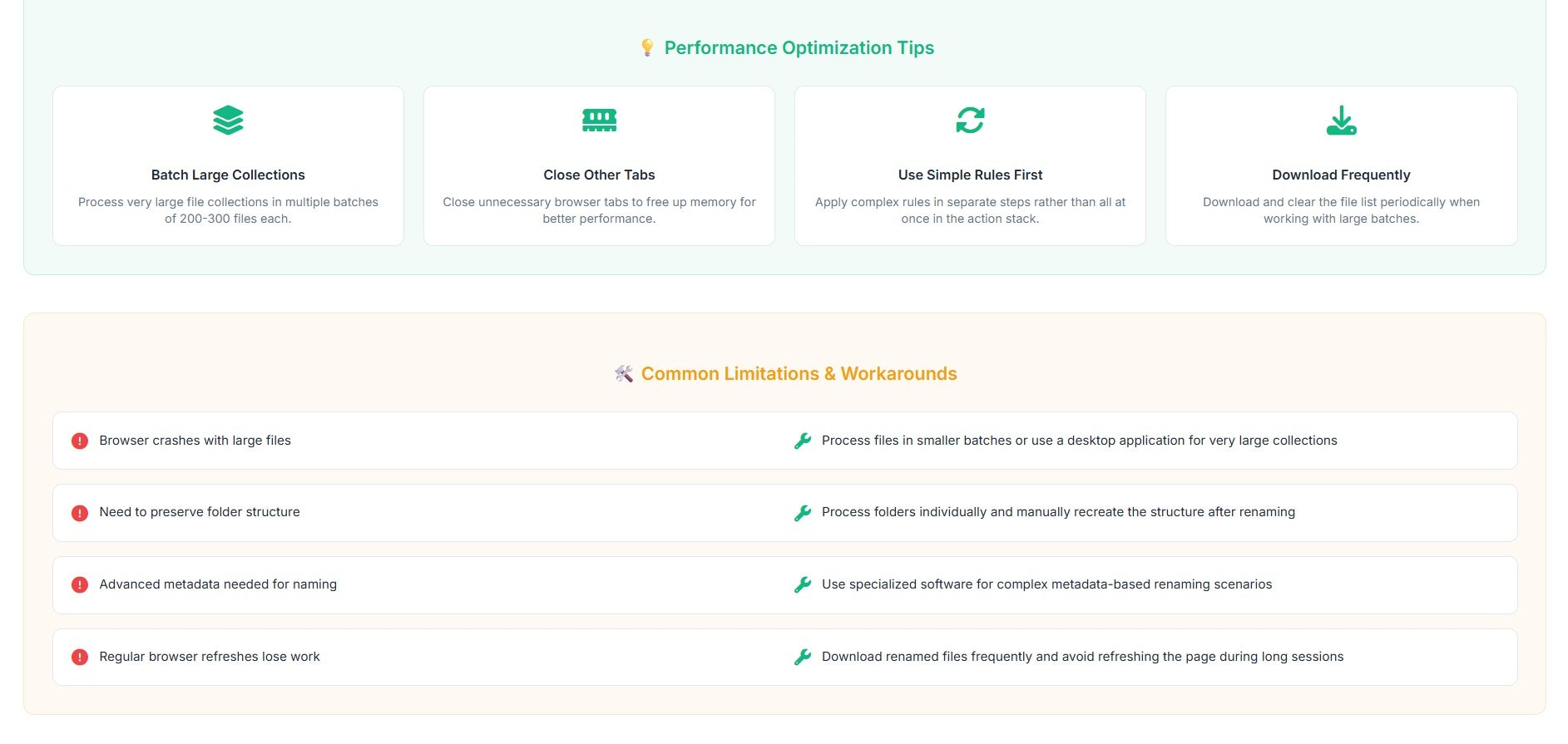
Task: Click the lightbulb icon beside Performance Optimization Tips
Action: click(x=647, y=48)
